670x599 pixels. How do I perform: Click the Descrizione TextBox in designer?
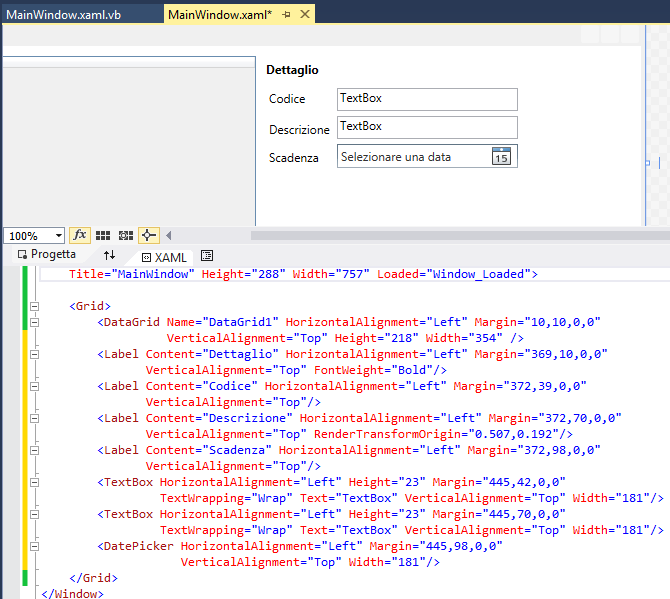[427, 127]
